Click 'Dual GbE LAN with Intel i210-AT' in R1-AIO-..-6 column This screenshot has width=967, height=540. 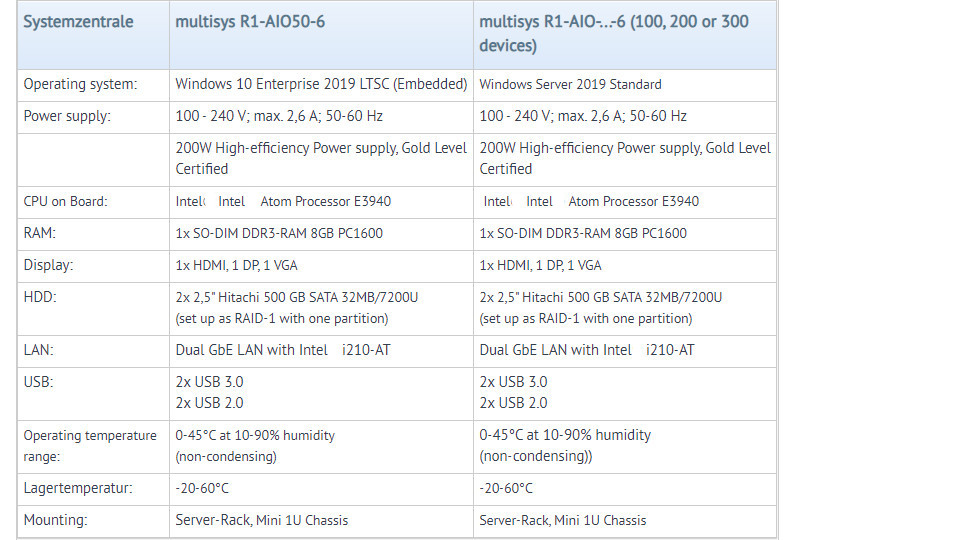(587, 350)
